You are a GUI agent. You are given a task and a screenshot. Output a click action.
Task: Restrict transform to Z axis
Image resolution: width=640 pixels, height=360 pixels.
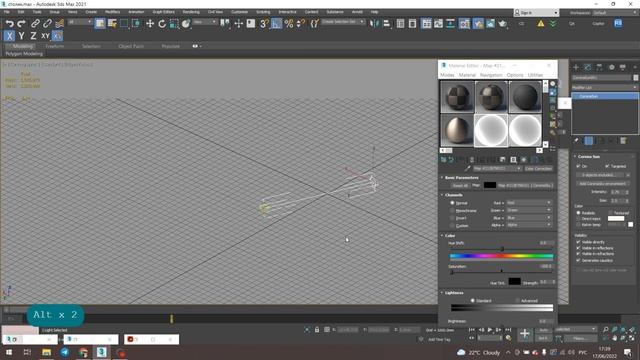tap(33, 36)
